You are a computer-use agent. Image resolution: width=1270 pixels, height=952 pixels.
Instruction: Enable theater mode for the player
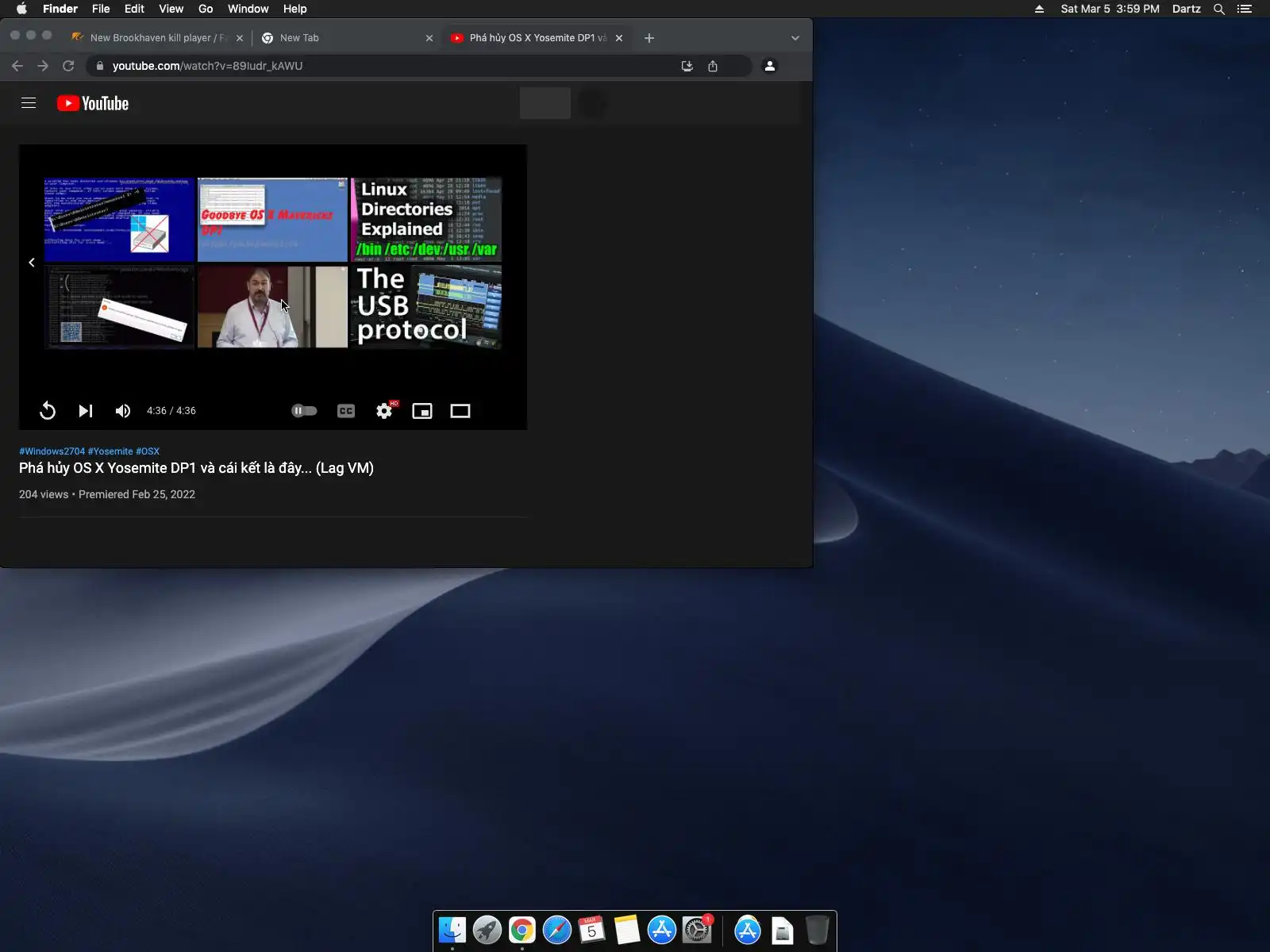tap(460, 411)
